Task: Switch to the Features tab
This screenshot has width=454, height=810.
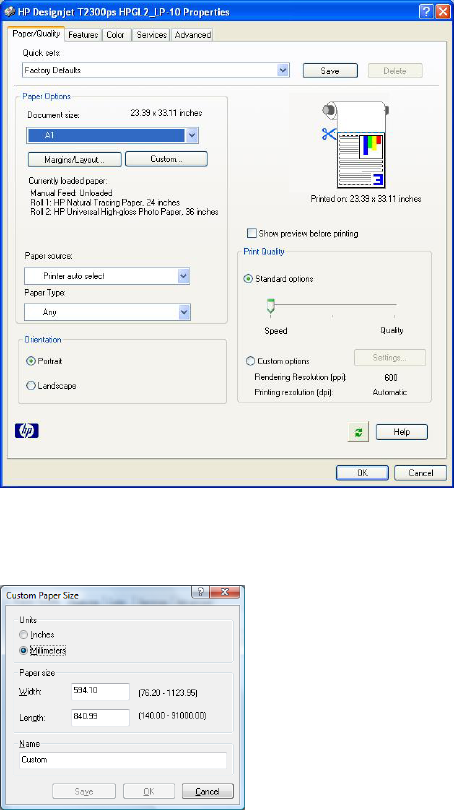Action: coord(83,35)
